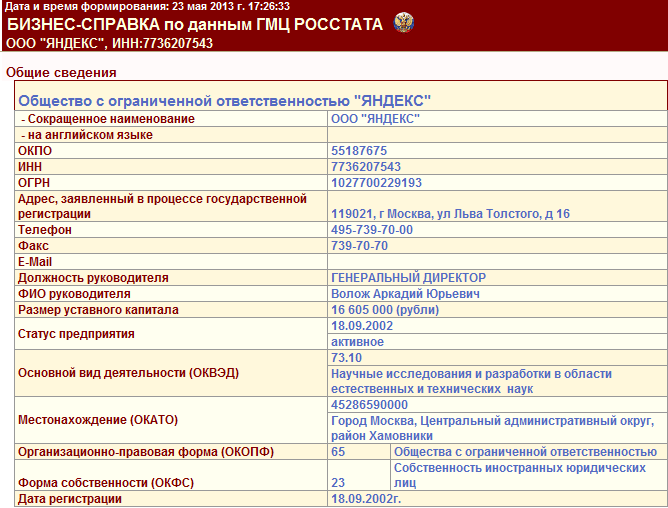Select phone number 495-739-70-00
This screenshot has height=508, width=668.
(x=372, y=230)
